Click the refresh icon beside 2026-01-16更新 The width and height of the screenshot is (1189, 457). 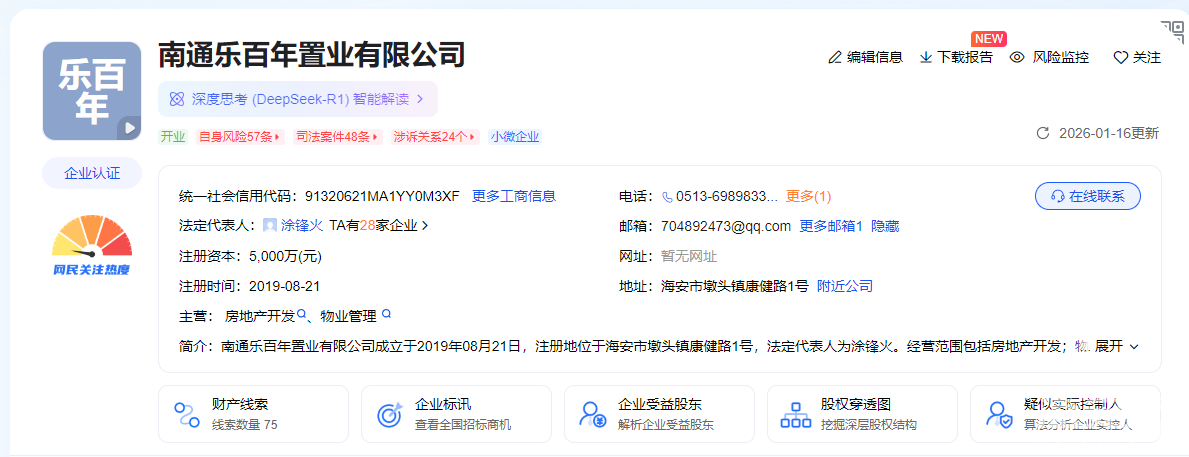point(1043,133)
